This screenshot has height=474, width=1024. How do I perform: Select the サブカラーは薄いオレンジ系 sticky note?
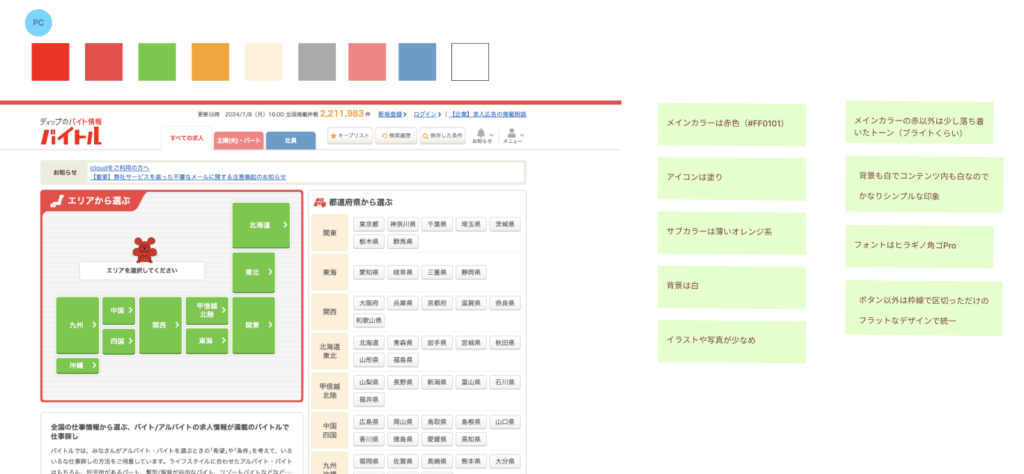tap(731, 233)
